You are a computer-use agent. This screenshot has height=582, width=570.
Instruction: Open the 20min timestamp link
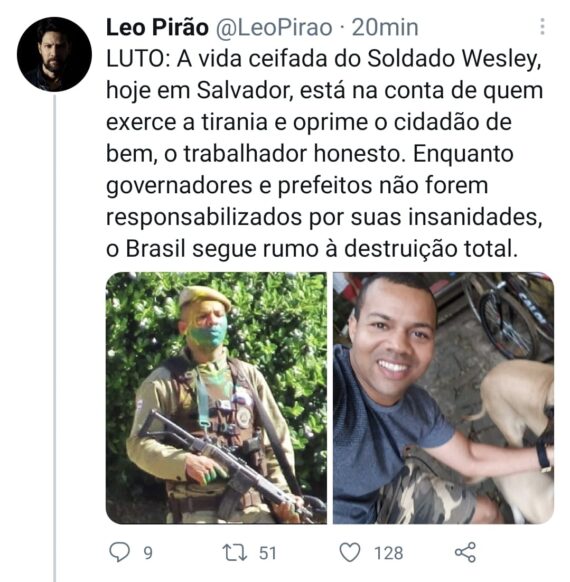[x=385, y=28]
